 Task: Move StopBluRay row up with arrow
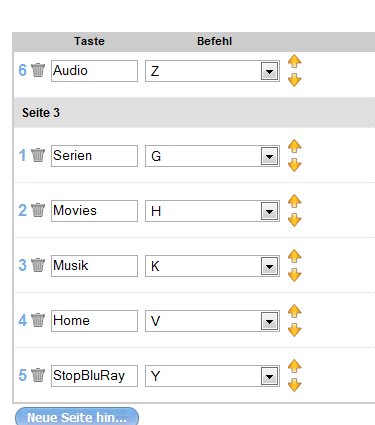(x=295, y=366)
